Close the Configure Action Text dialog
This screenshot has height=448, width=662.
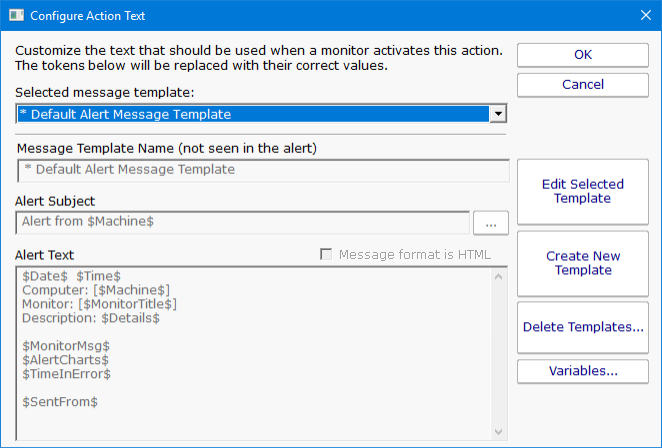coord(644,16)
